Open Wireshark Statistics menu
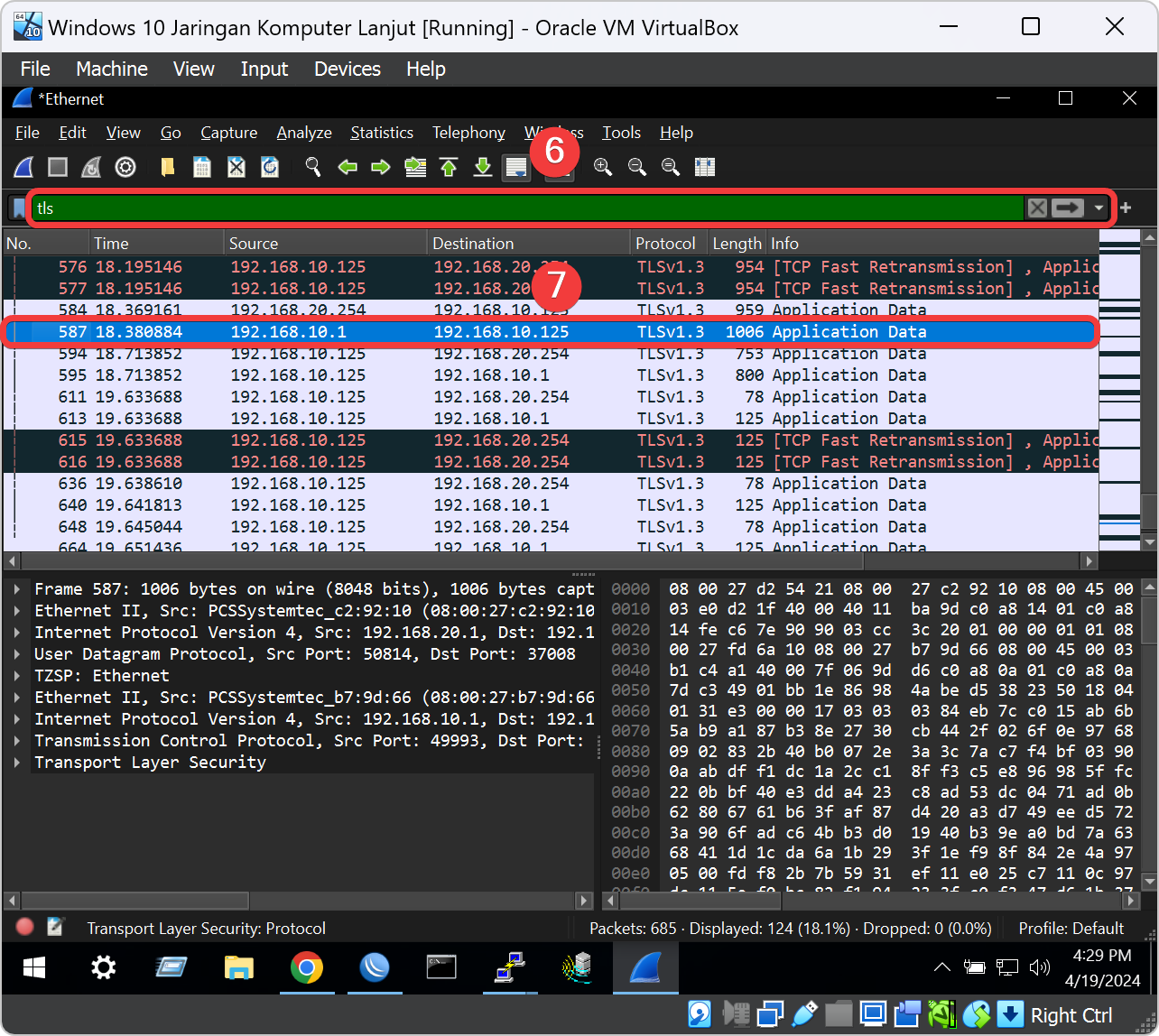This screenshot has width=1159, height=1036. coord(382,133)
